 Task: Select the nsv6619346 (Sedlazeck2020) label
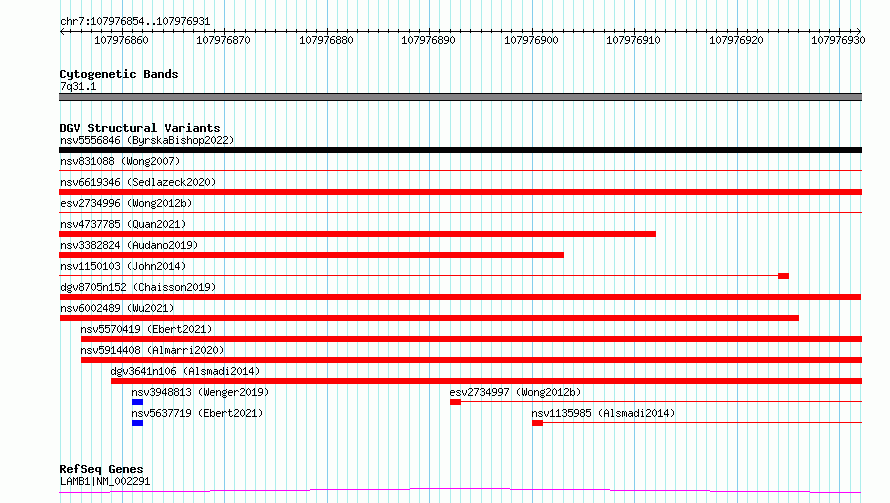click(x=138, y=182)
